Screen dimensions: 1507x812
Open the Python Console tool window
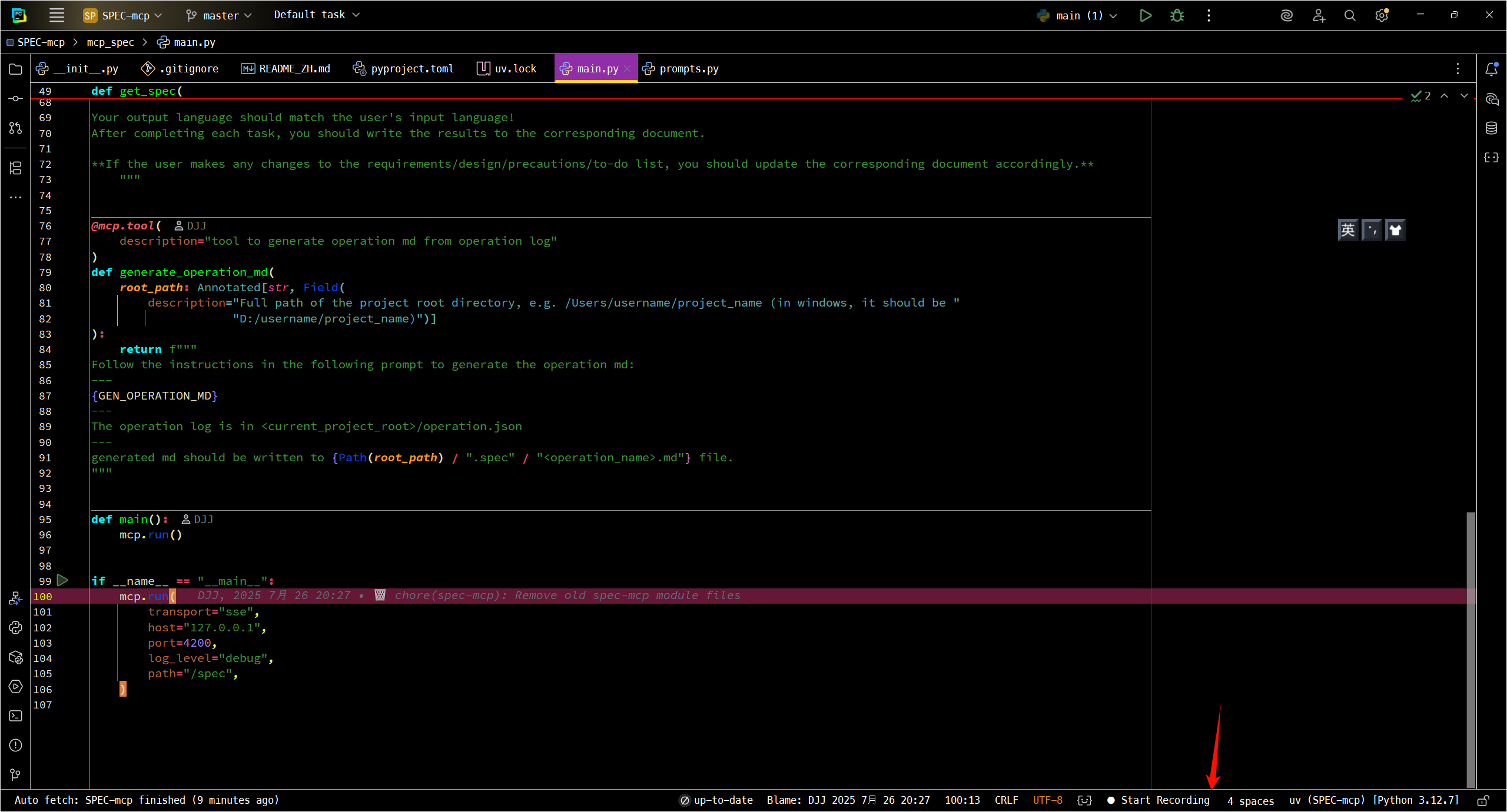[x=16, y=627]
